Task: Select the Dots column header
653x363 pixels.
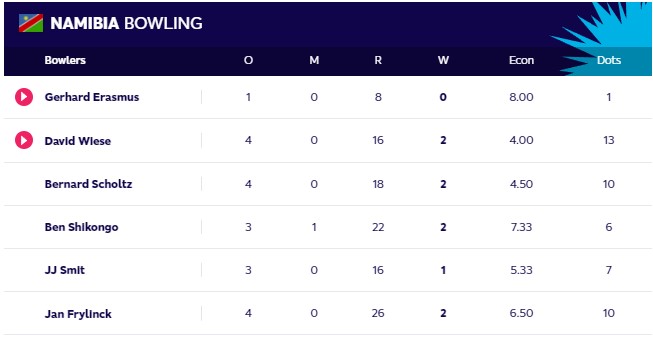Action: pos(608,60)
